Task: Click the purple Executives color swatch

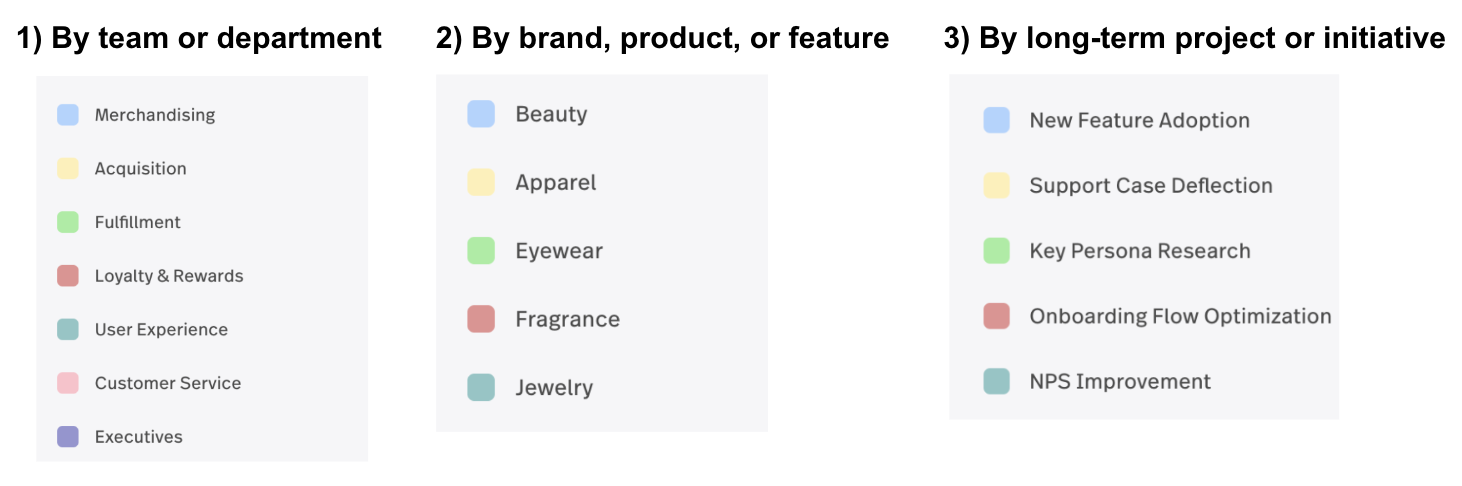Action: pos(68,437)
